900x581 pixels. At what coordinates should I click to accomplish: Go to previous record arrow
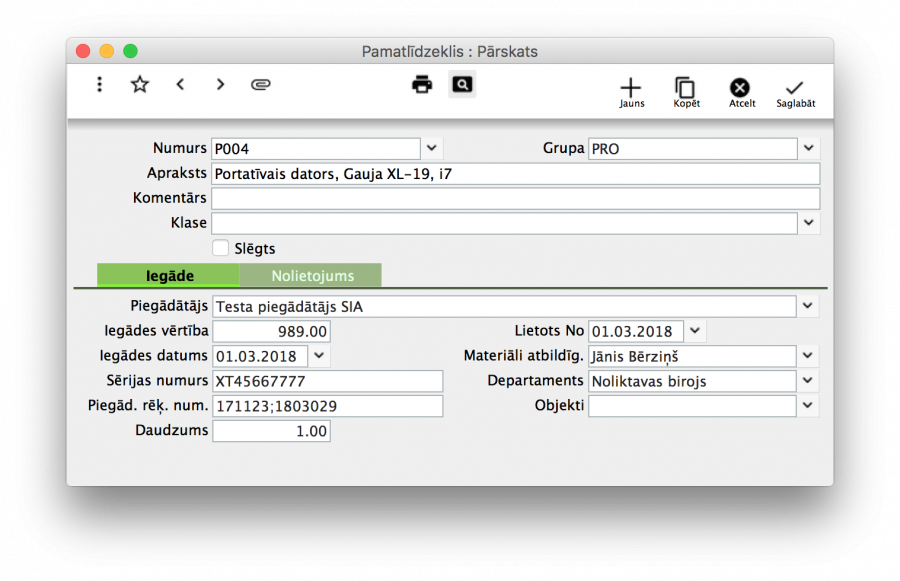coord(180,85)
